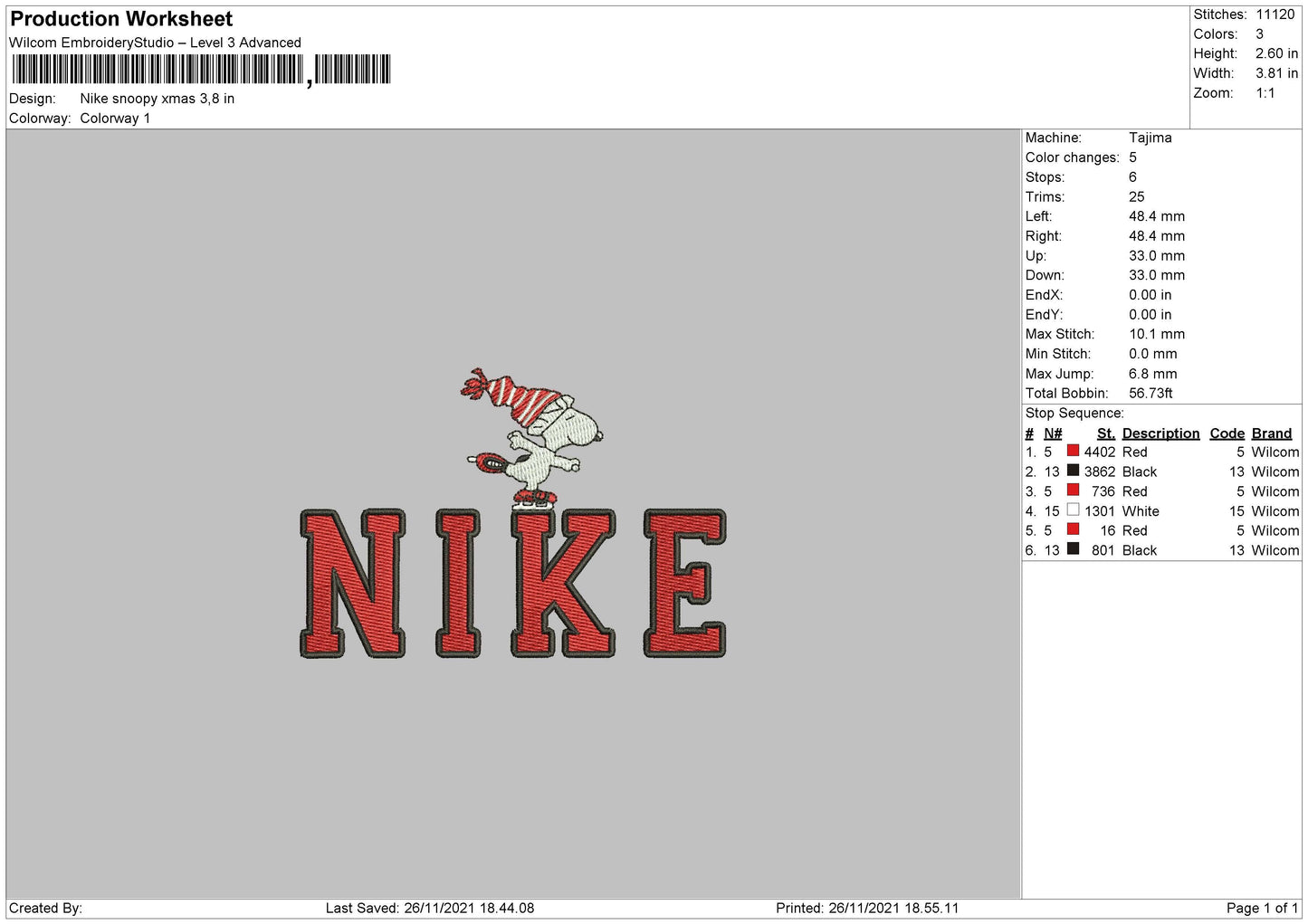Click the Wilcom EmbroideryStudio Level 3 Advanced line

(155, 43)
